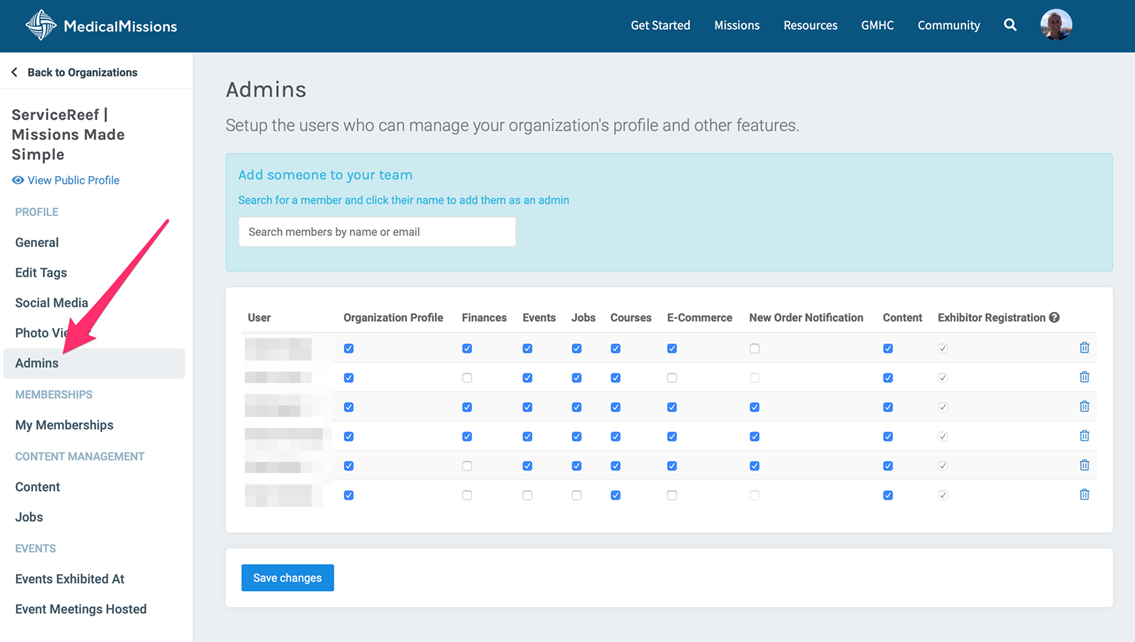Click back arrow next to Back to Organizations
Image resolution: width=1135 pixels, height=642 pixels.
tap(14, 73)
